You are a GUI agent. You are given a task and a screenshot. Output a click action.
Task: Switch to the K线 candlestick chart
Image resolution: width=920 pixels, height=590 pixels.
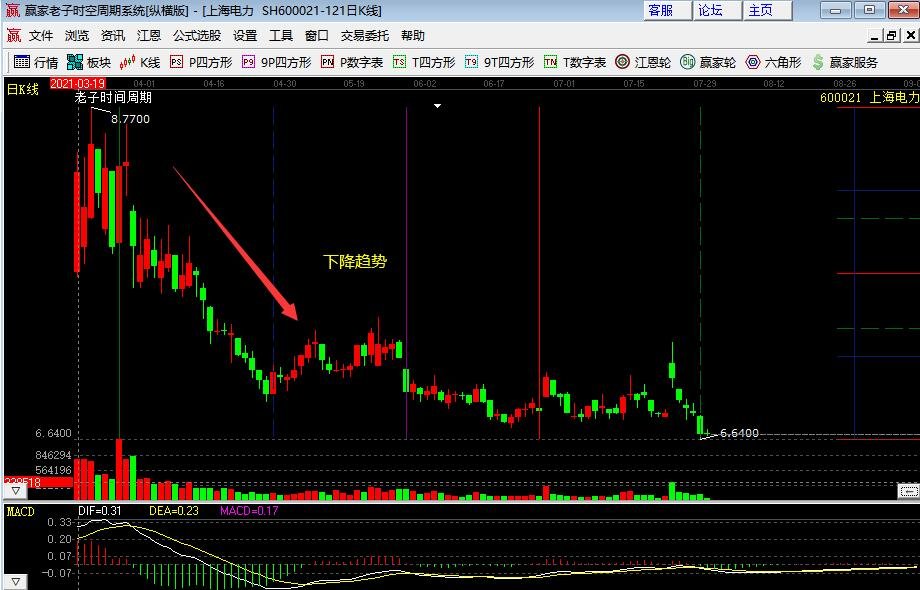pos(140,62)
